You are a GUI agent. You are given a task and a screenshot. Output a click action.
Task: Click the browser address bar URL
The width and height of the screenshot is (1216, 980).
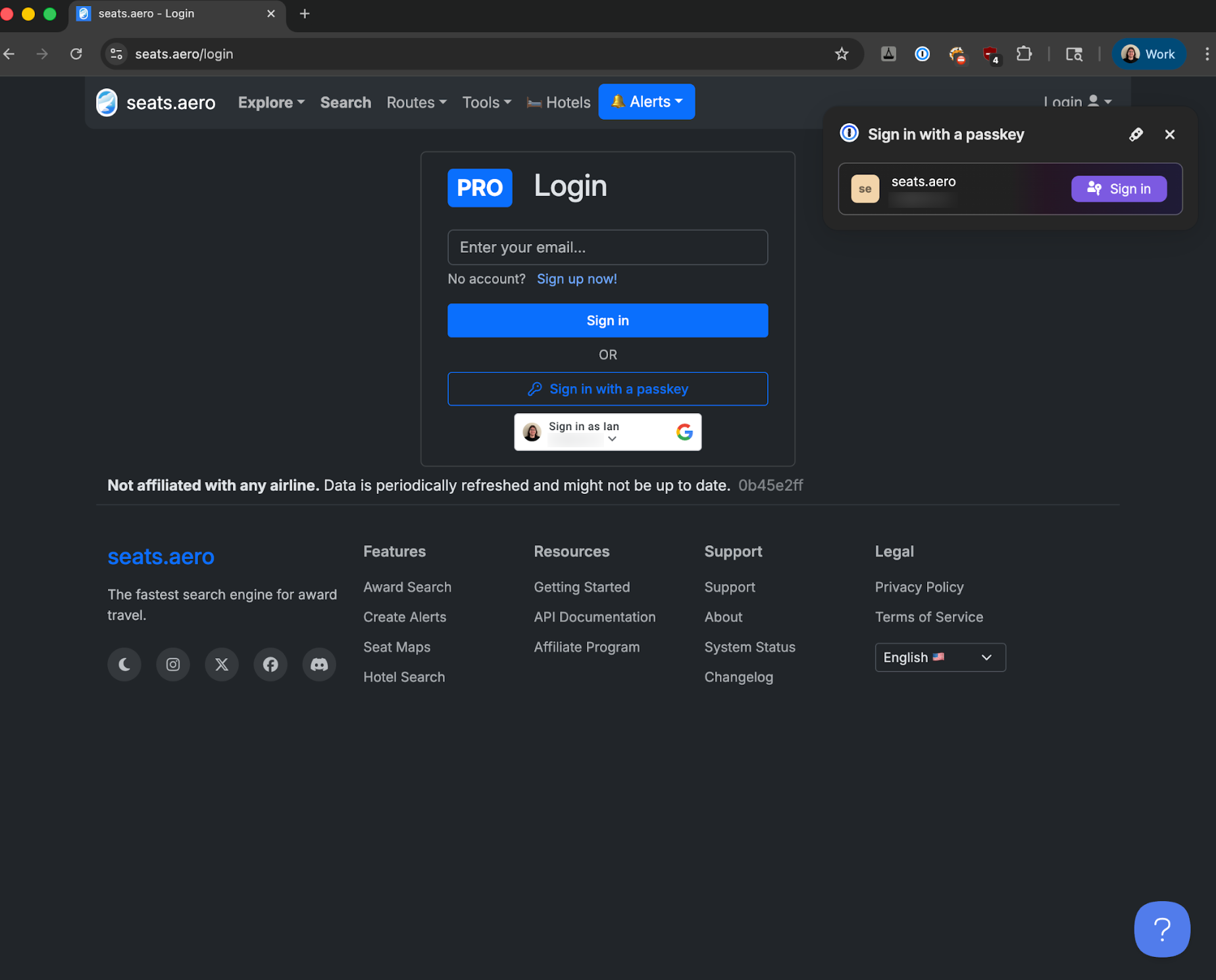click(x=184, y=54)
